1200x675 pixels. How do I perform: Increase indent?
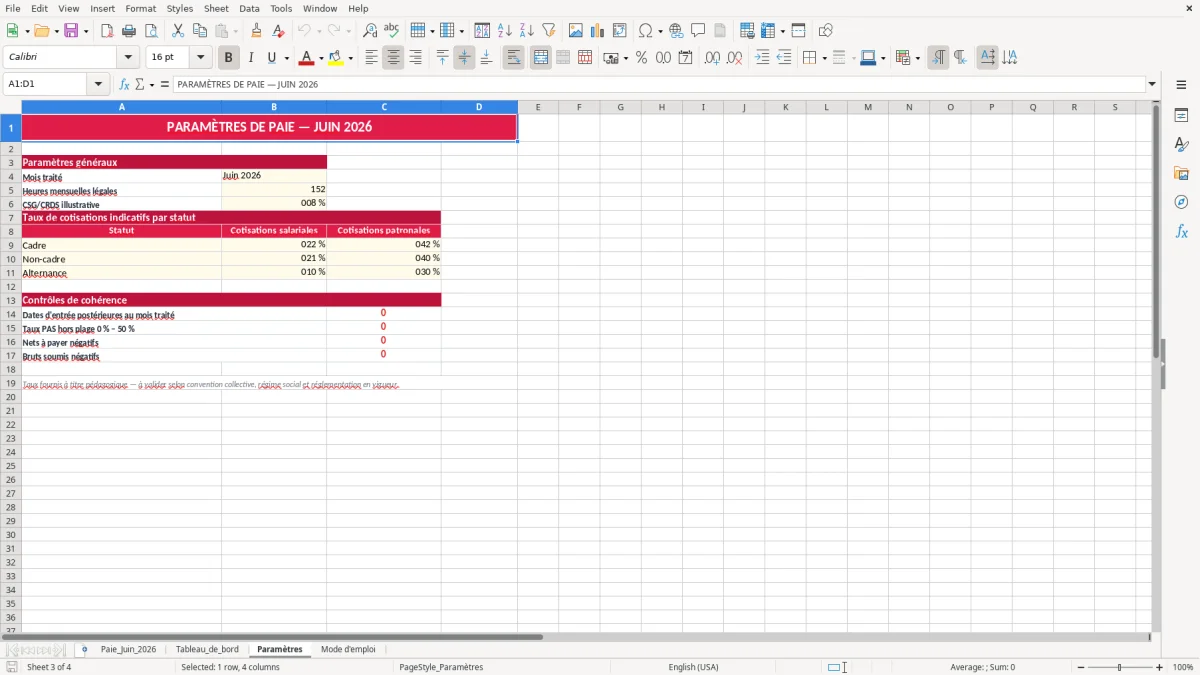[762, 58]
